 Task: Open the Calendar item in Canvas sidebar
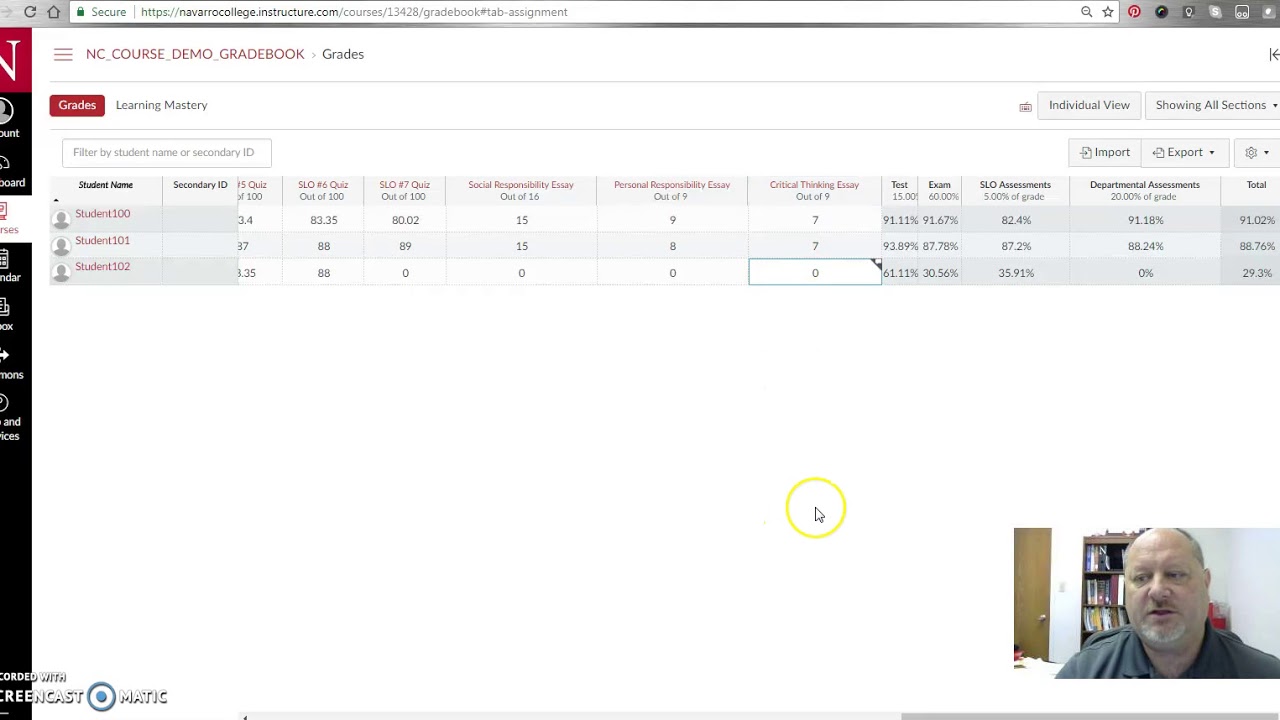click(x=8, y=267)
